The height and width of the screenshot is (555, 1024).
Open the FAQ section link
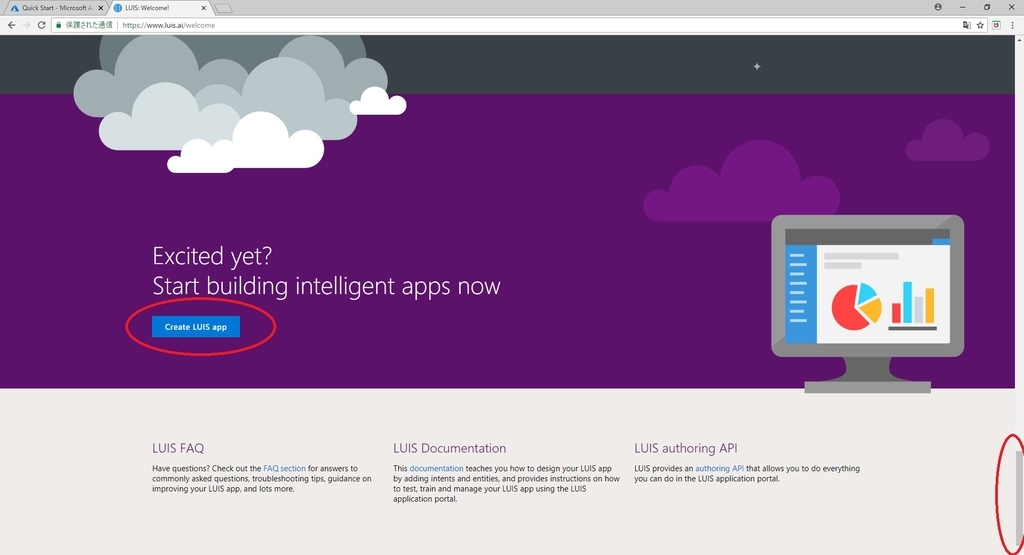pyautogui.click(x=284, y=468)
